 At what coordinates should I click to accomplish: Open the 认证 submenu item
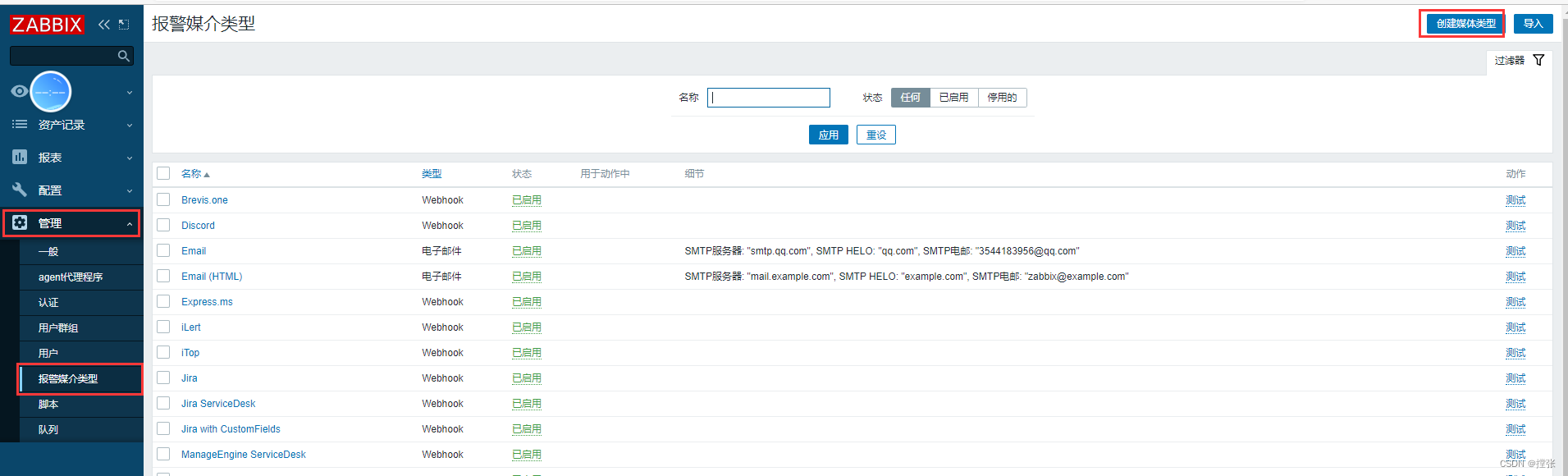click(x=81, y=303)
